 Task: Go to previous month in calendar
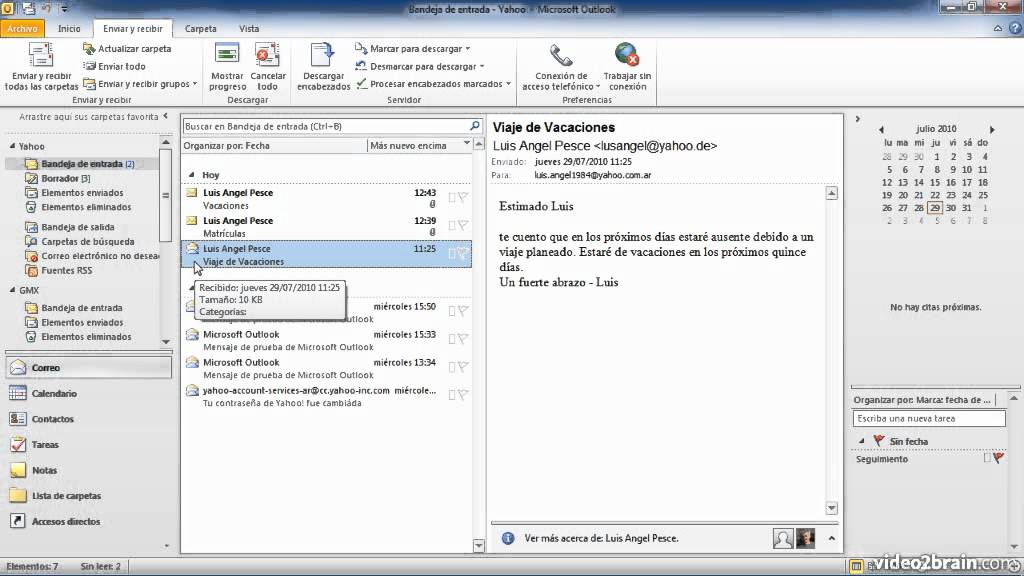881,129
